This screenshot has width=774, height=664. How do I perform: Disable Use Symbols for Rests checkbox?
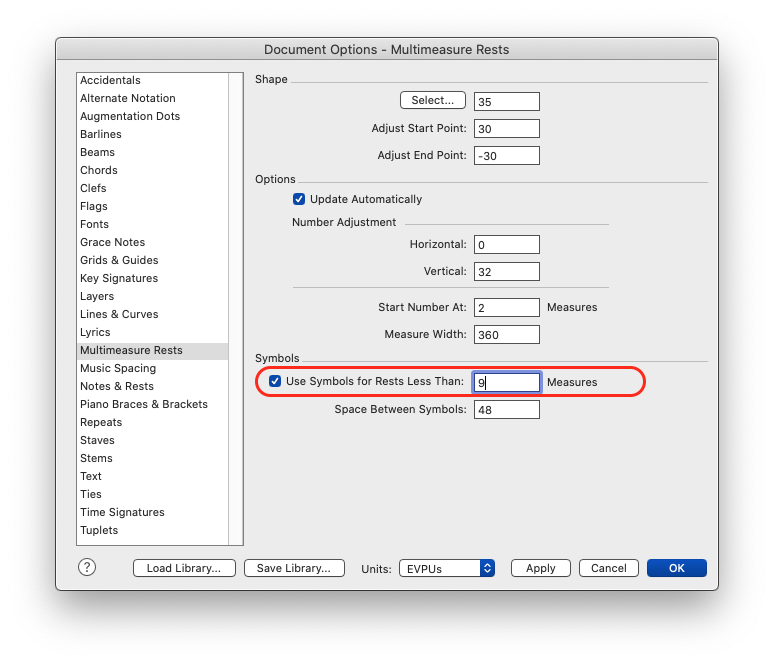click(x=275, y=381)
